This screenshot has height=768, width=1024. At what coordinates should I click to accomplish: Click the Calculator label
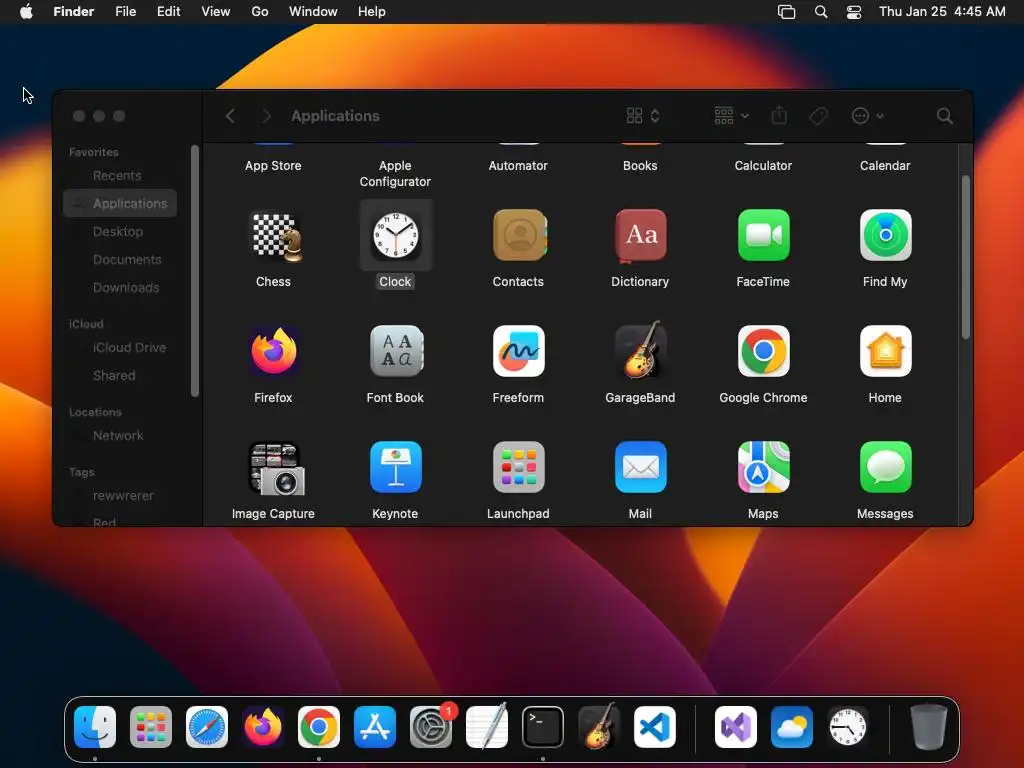tap(763, 165)
